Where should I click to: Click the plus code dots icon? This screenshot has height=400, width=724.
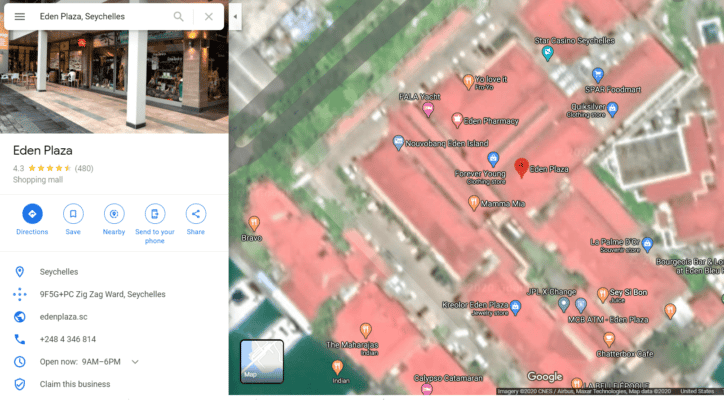click(x=19, y=294)
